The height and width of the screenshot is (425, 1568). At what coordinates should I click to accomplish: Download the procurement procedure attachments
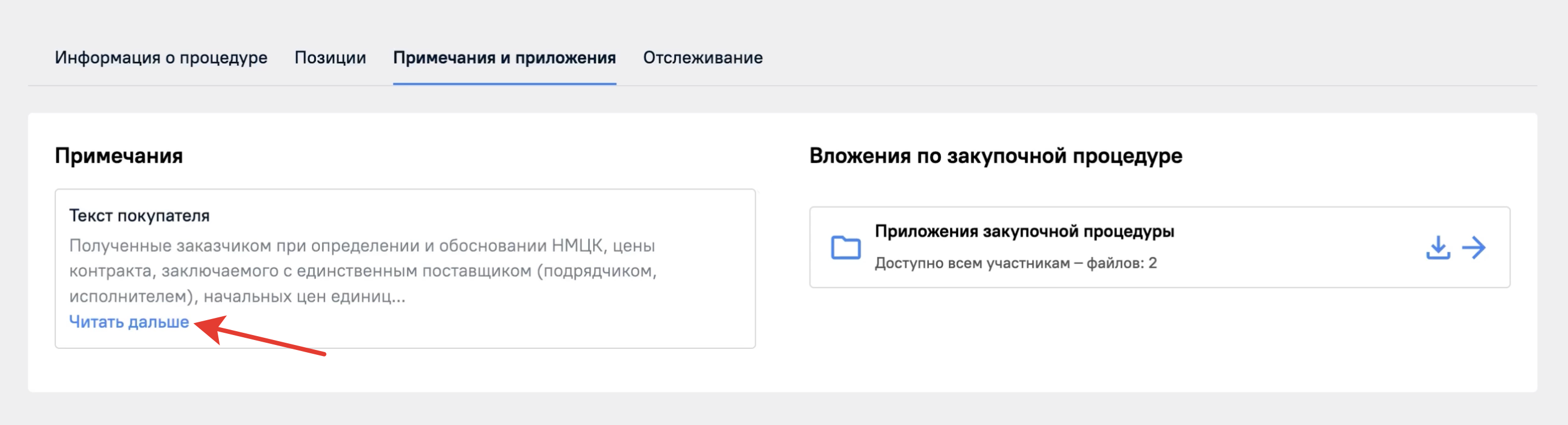click(x=1438, y=248)
